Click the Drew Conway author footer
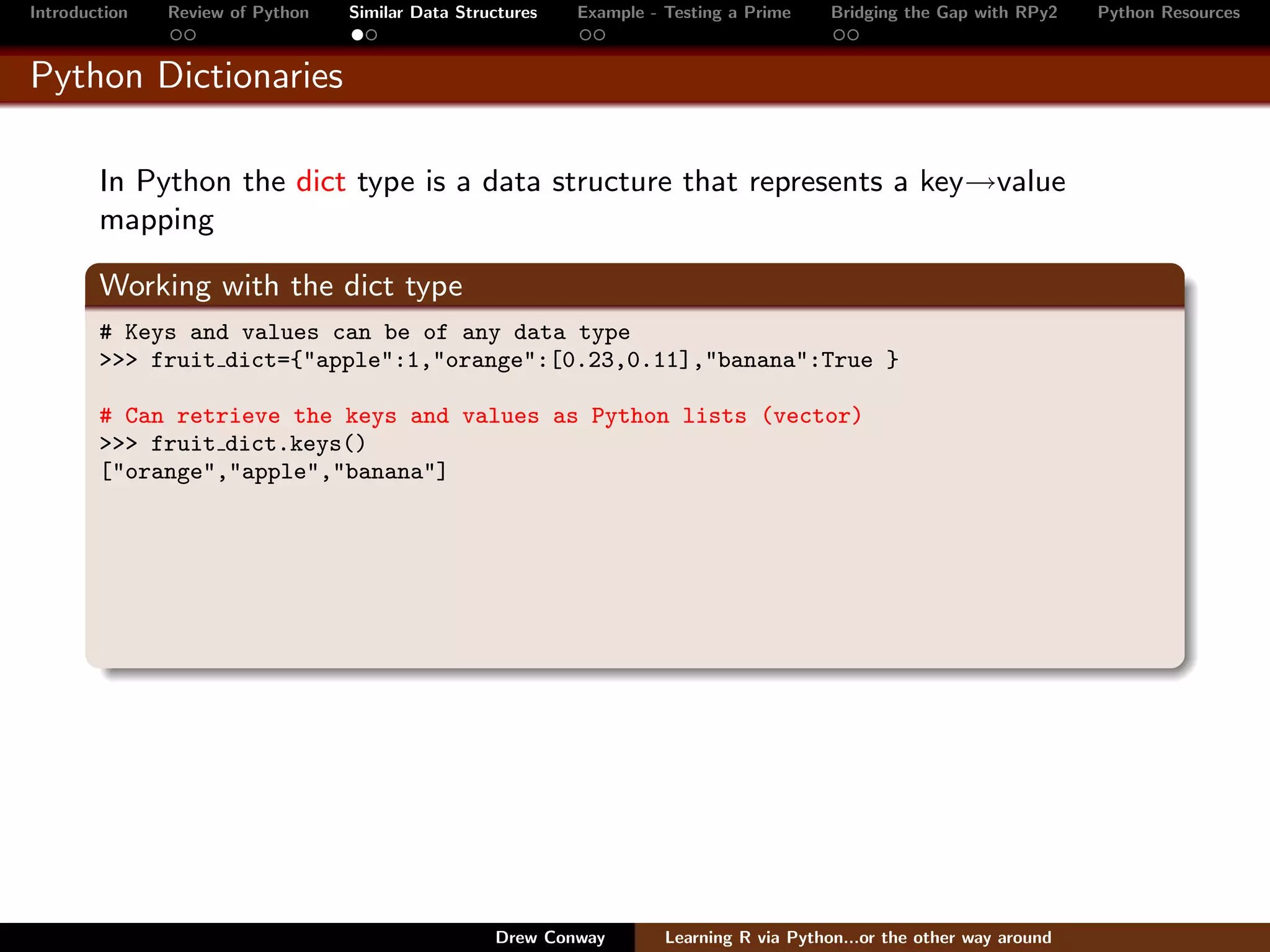1270x952 pixels. [x=550, y=937]
